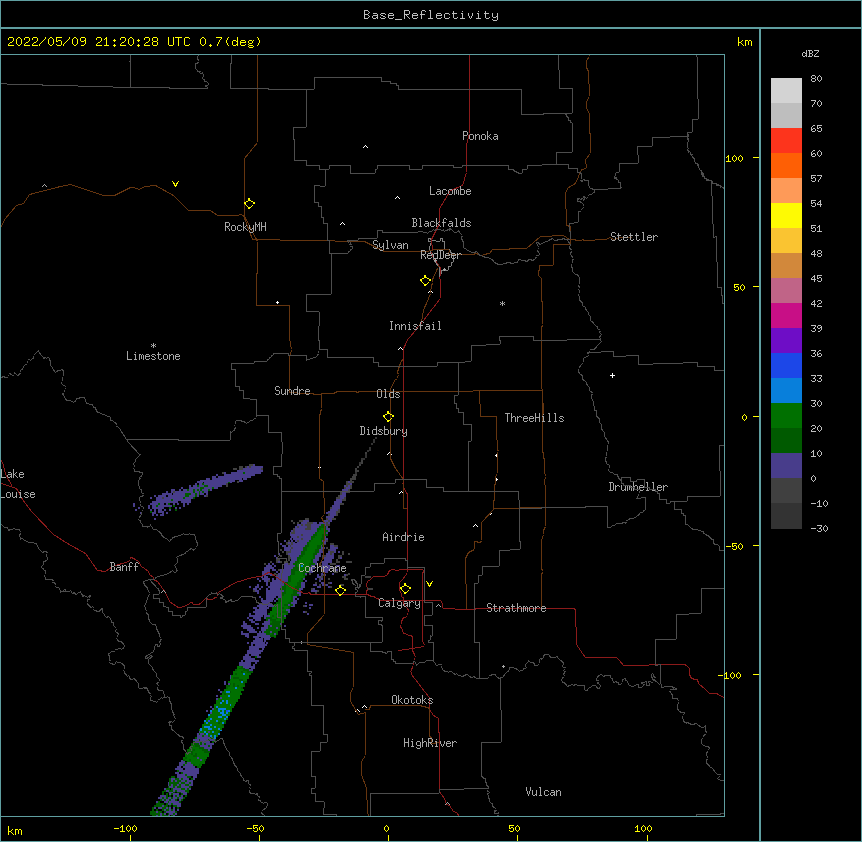The image size is (862, 842).
Task: Click the dBZ legend heading
Action: [x=810, y=54]
